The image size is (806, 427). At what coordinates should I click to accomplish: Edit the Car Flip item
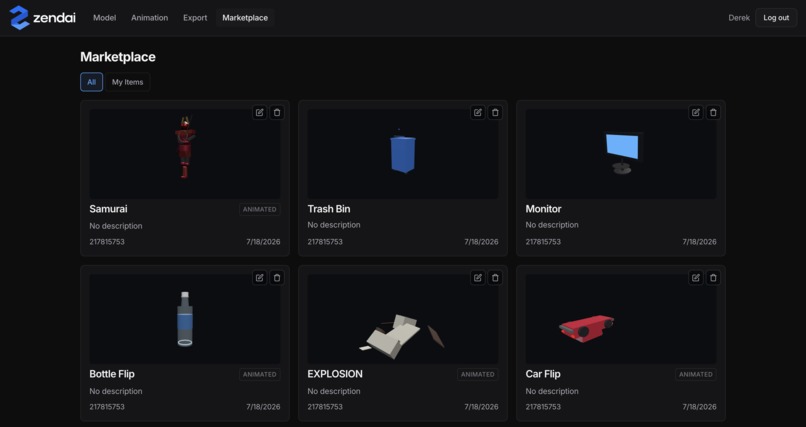tap(695, 278)
